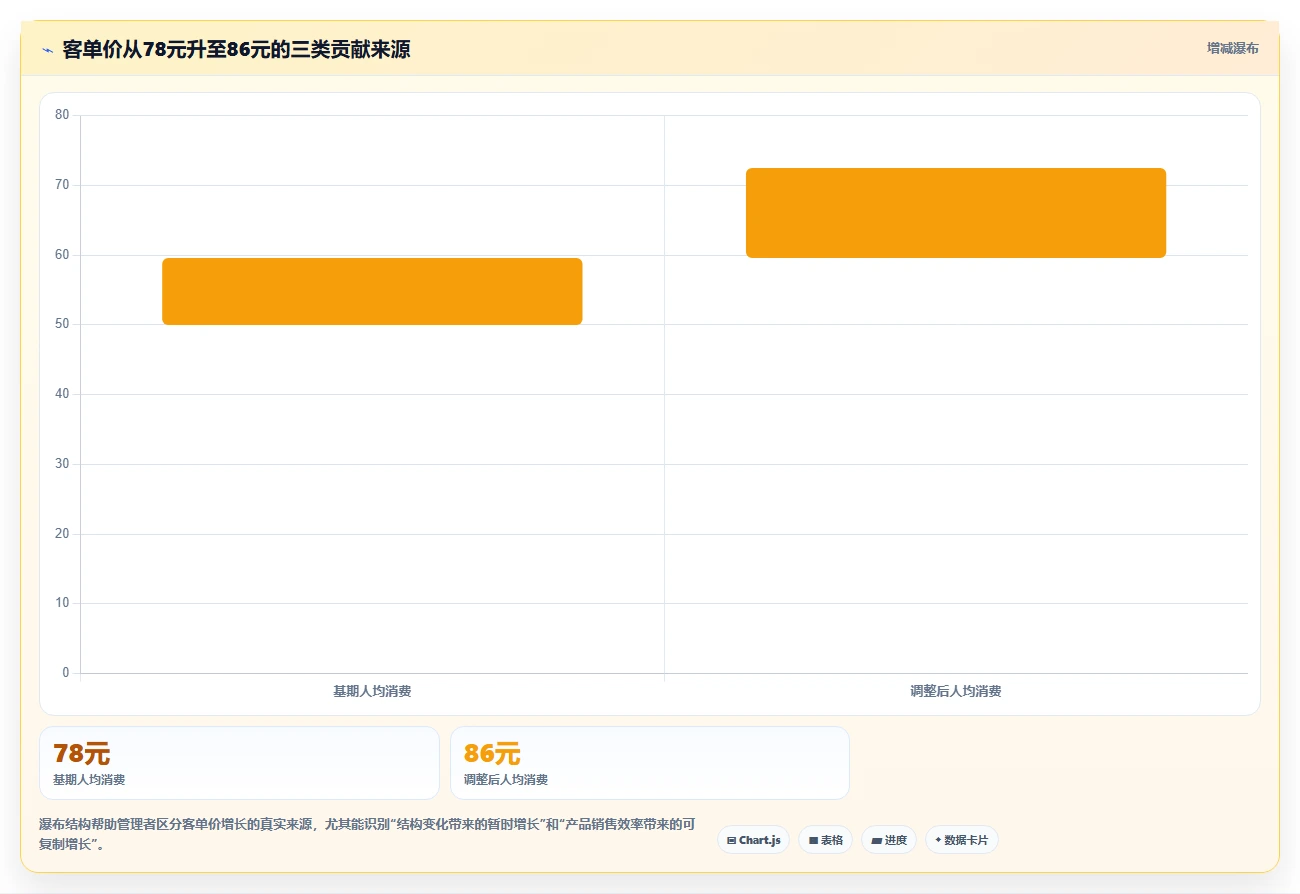Image resolution: width=1300 pixels, height=894 pixels.
Task: Select the 86元 data card
Action: pos(650,763)
